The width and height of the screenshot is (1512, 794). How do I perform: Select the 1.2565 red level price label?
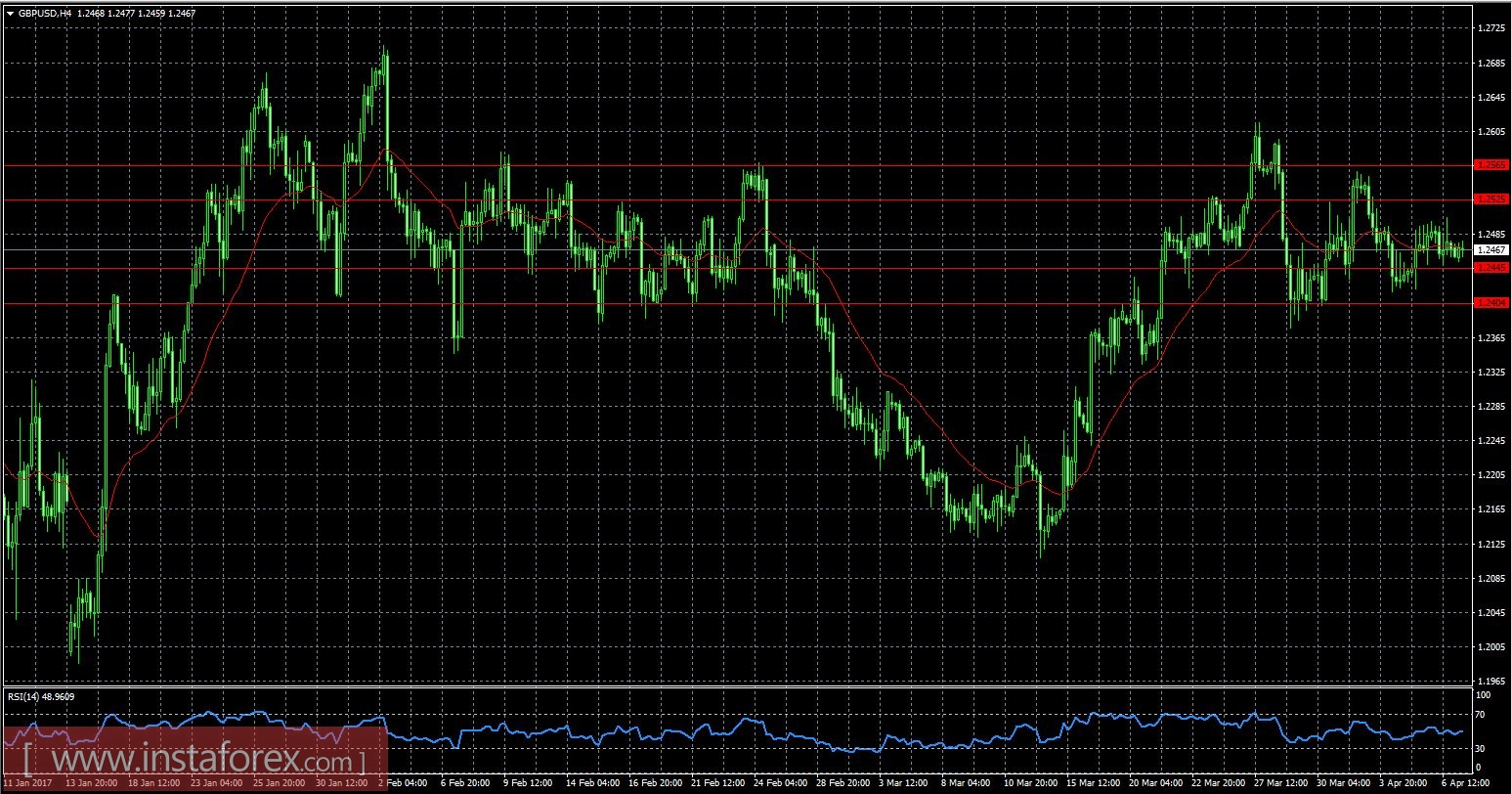pyautogui.click(x=1492, y=165)
